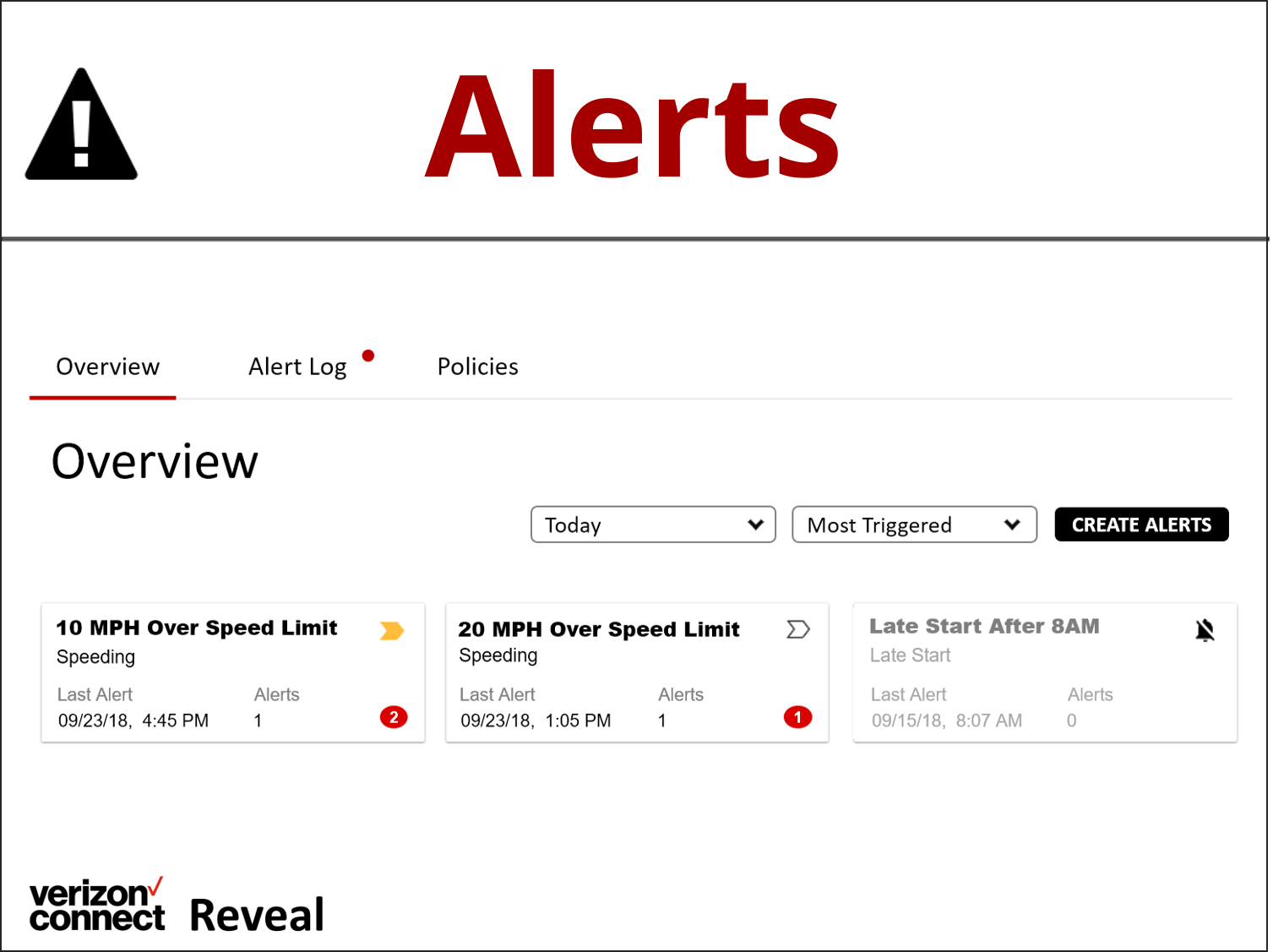Click the 09/23/18, 4:45 PM timestamp

click(x=133, y=721)
